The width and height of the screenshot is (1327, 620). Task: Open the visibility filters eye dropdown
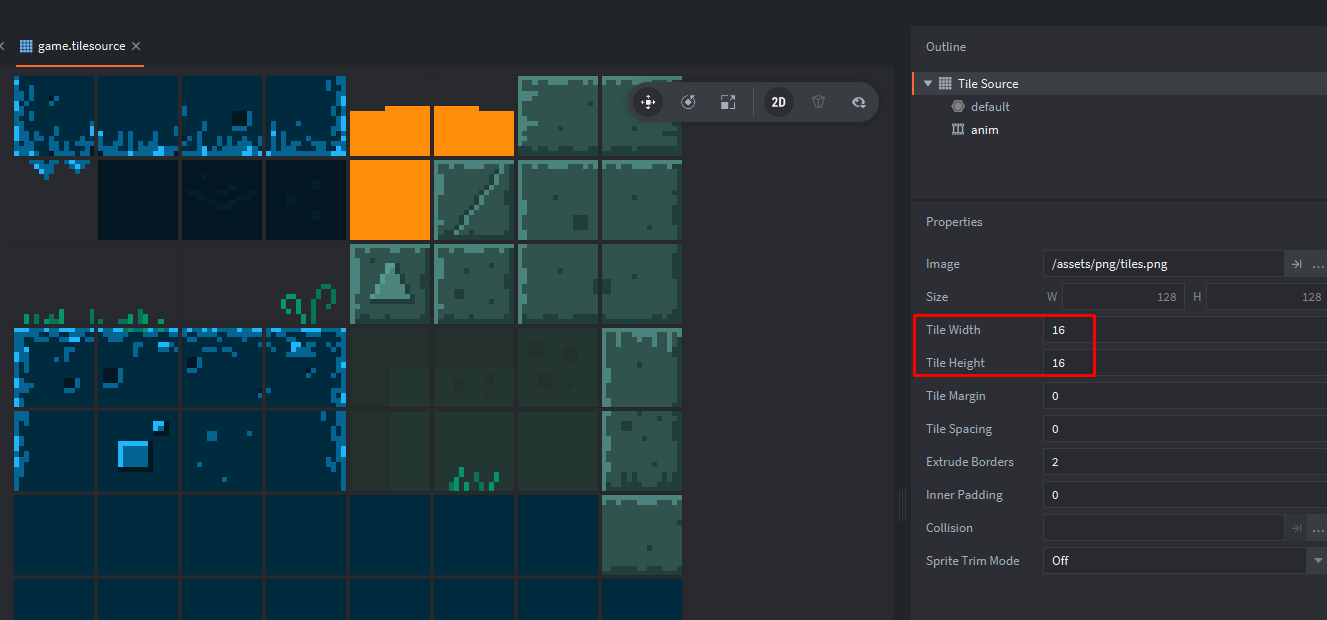point(858,102)
